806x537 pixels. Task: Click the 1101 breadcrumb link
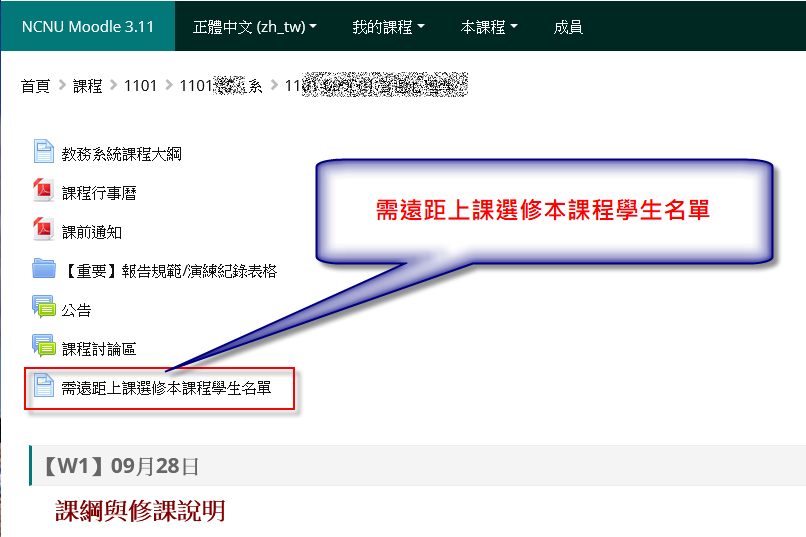click(140, 86)
